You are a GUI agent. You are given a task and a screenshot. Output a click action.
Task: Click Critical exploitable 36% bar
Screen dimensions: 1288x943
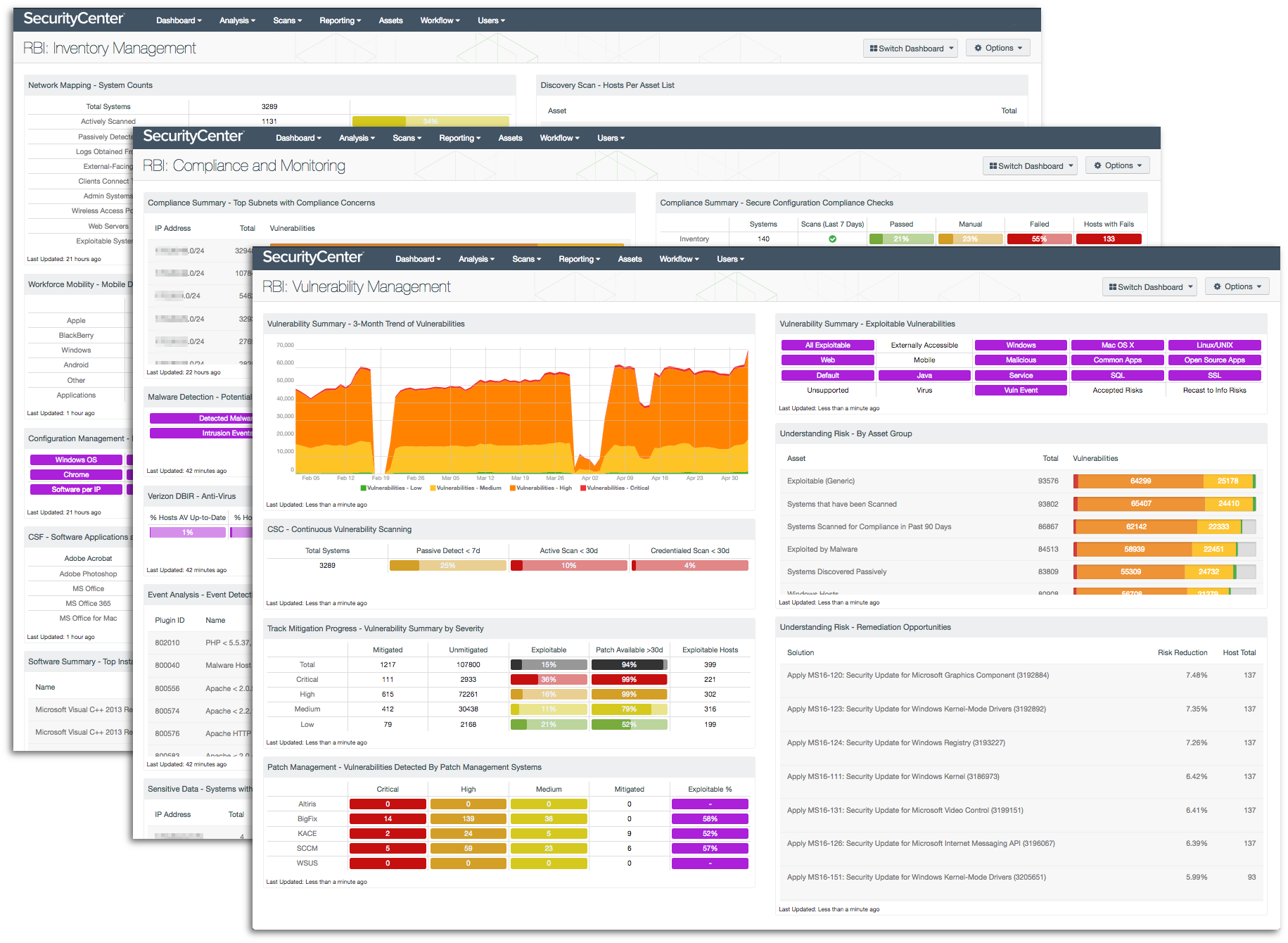(549, 680)
